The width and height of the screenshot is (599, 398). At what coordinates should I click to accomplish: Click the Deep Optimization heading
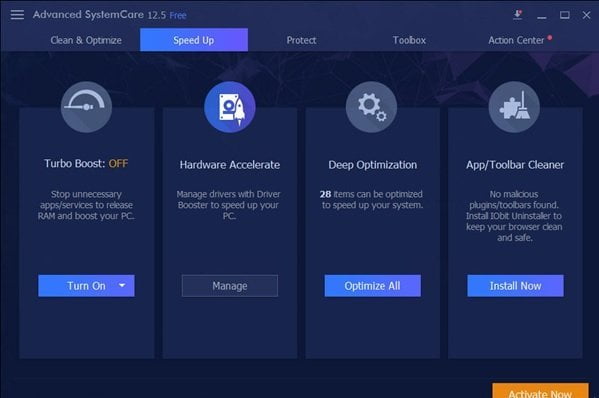(x=372, y=165)
